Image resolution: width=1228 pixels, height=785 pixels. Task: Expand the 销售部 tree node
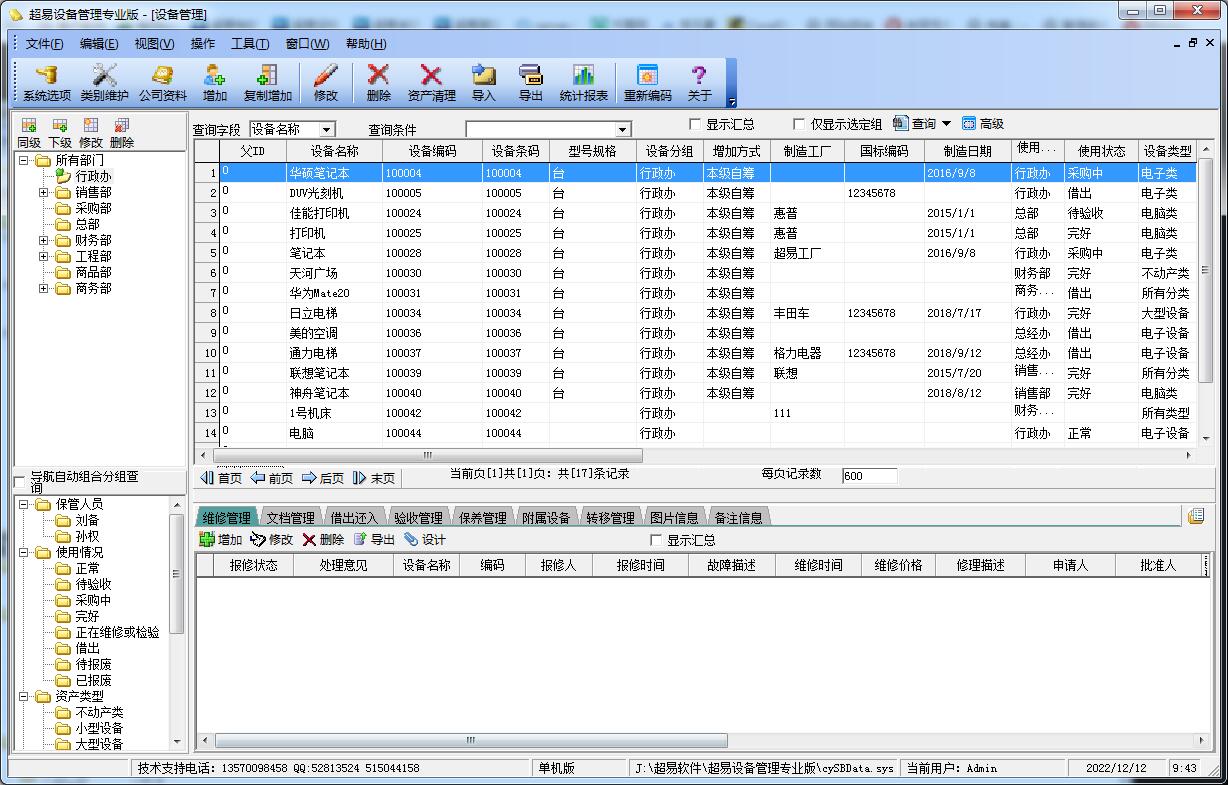[44, 192]
